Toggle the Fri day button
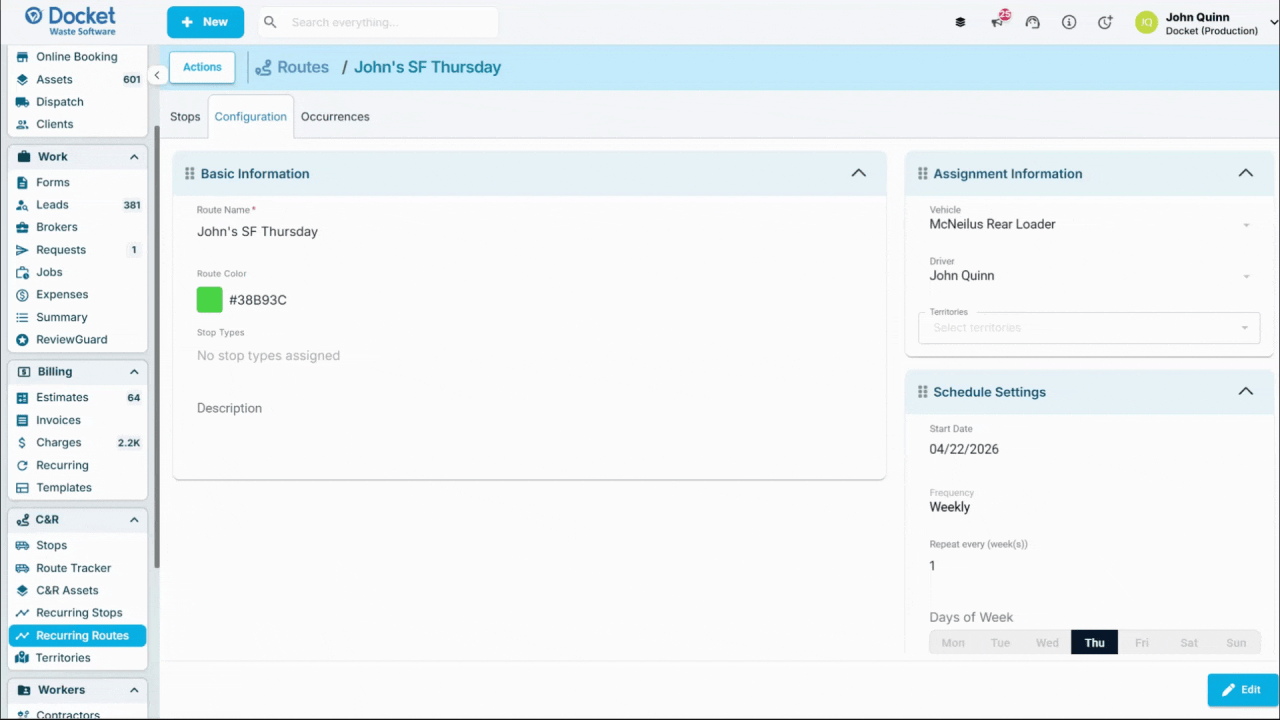This screenshot has width=1280, height=720. click(x=1141, y=642)
